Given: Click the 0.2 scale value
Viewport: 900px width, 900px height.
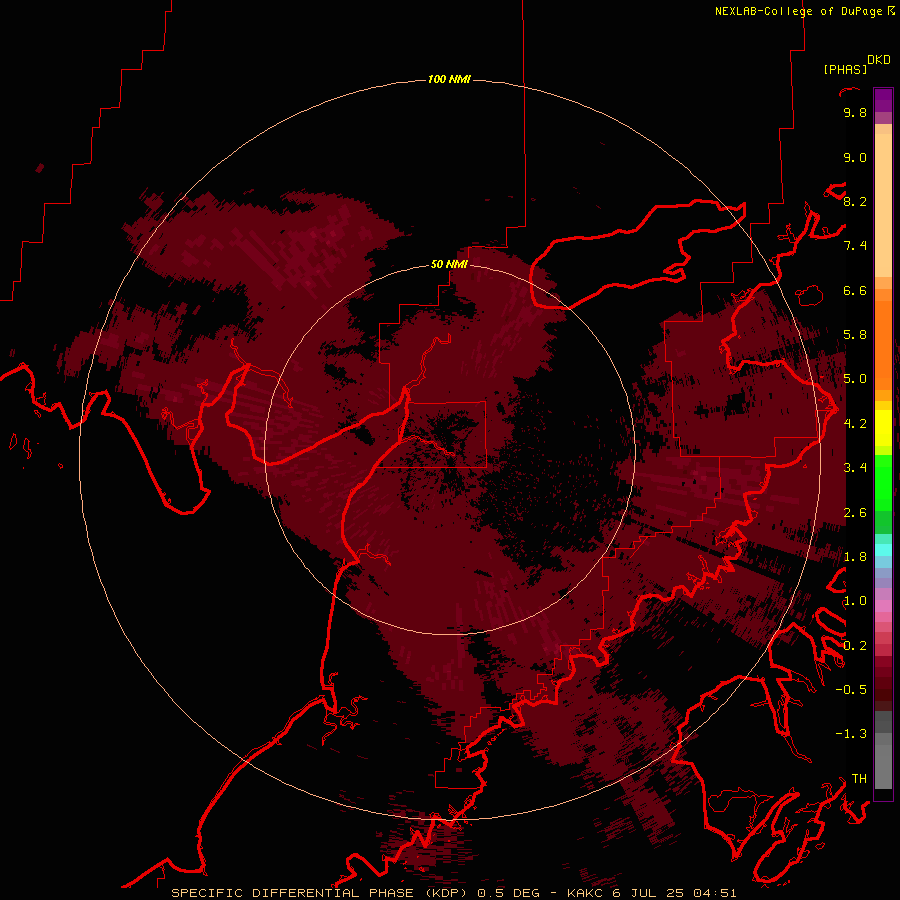Looking at the screenshot, I should (855, 646).
